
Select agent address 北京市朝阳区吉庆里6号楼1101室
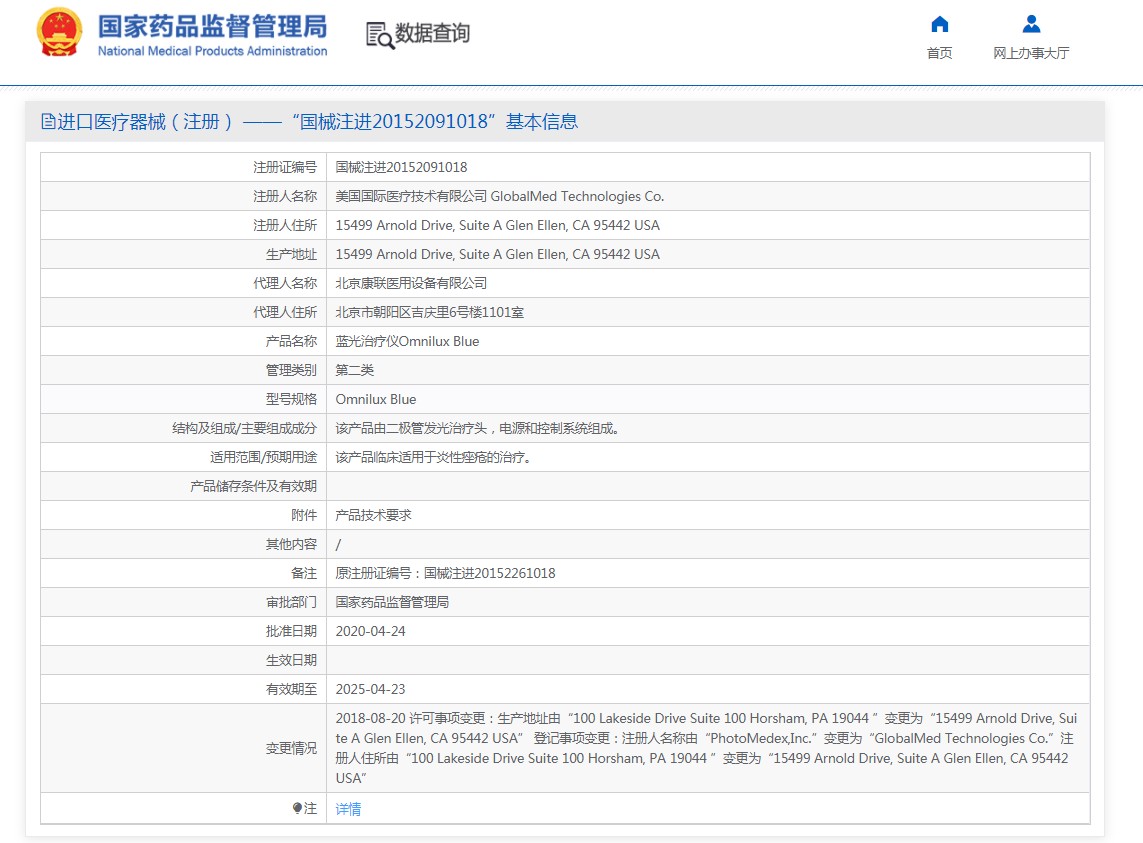[430, 312]
